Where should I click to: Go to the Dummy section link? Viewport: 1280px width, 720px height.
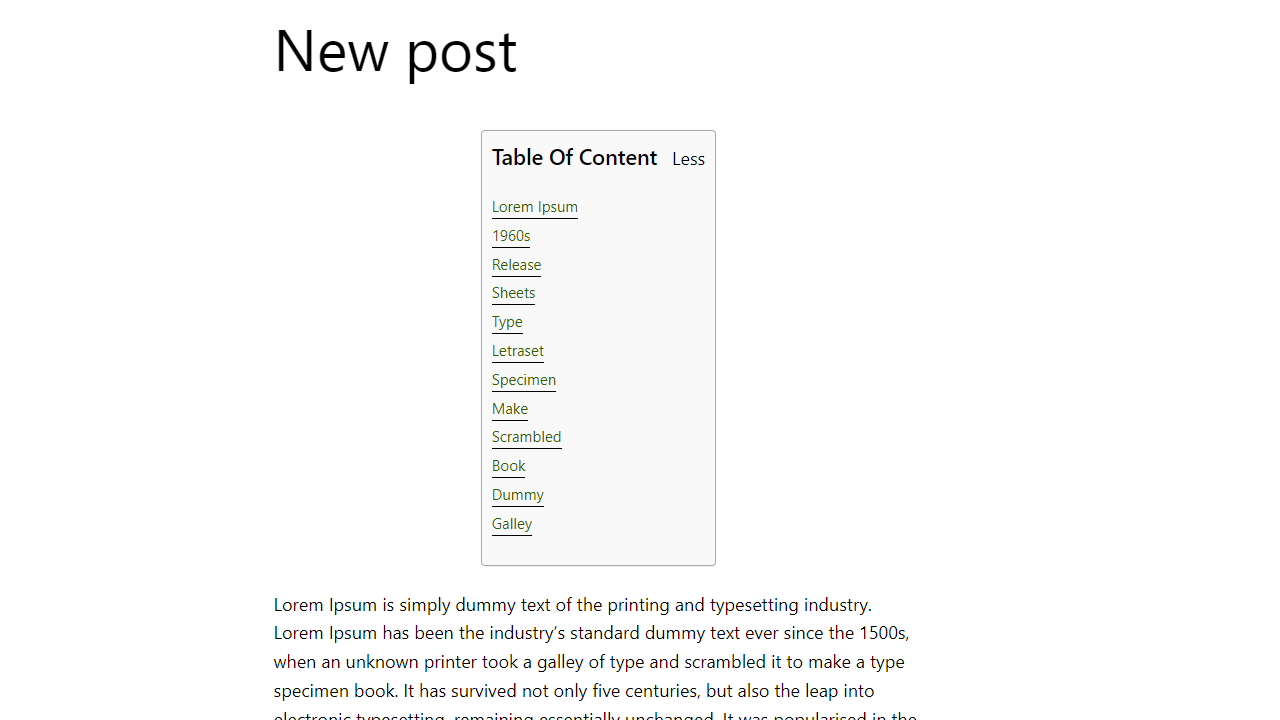coord(517,495)
